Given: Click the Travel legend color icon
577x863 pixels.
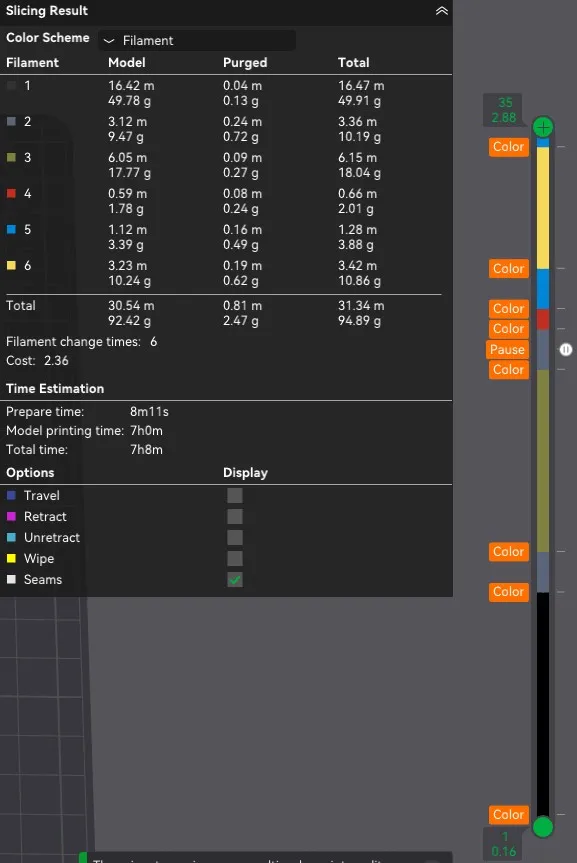Looking at the screenshot, I should [11, 495].
